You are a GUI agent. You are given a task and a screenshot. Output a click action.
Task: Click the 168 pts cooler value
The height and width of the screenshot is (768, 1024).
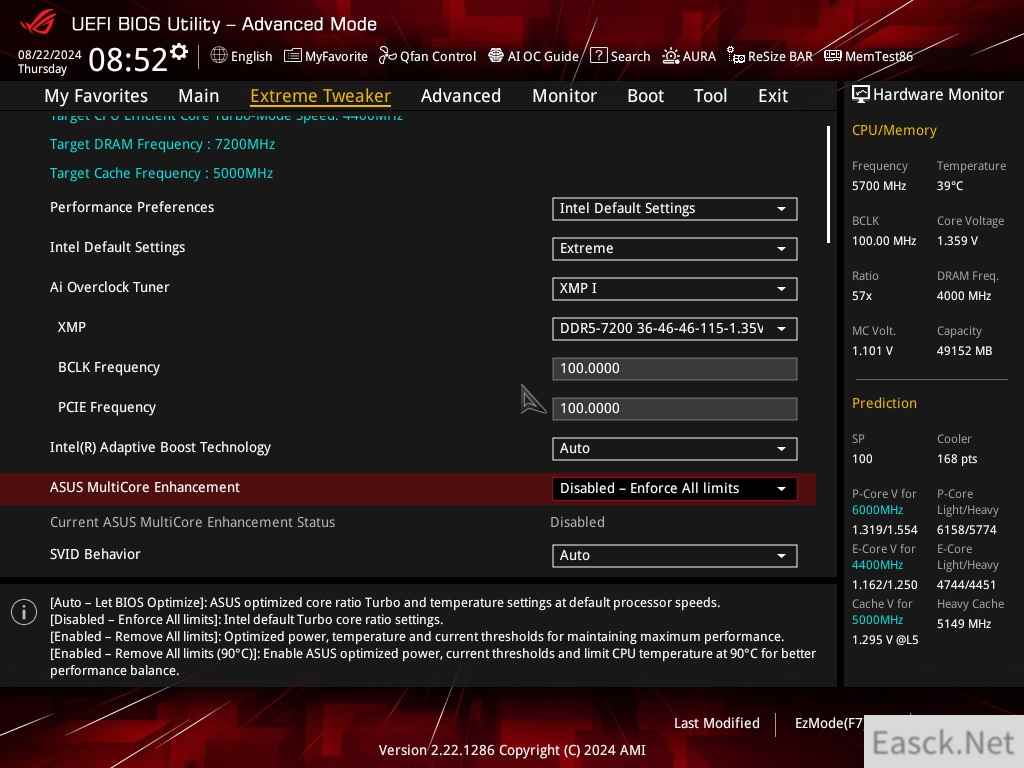point(957,458)
